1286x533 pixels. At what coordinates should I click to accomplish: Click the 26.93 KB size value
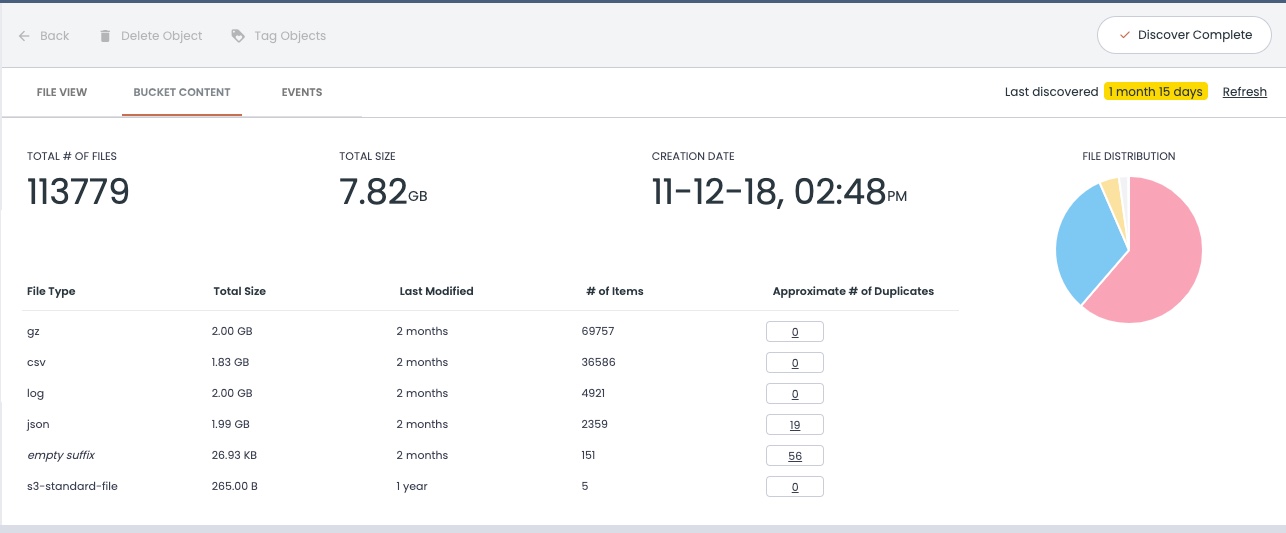[234, 455]
